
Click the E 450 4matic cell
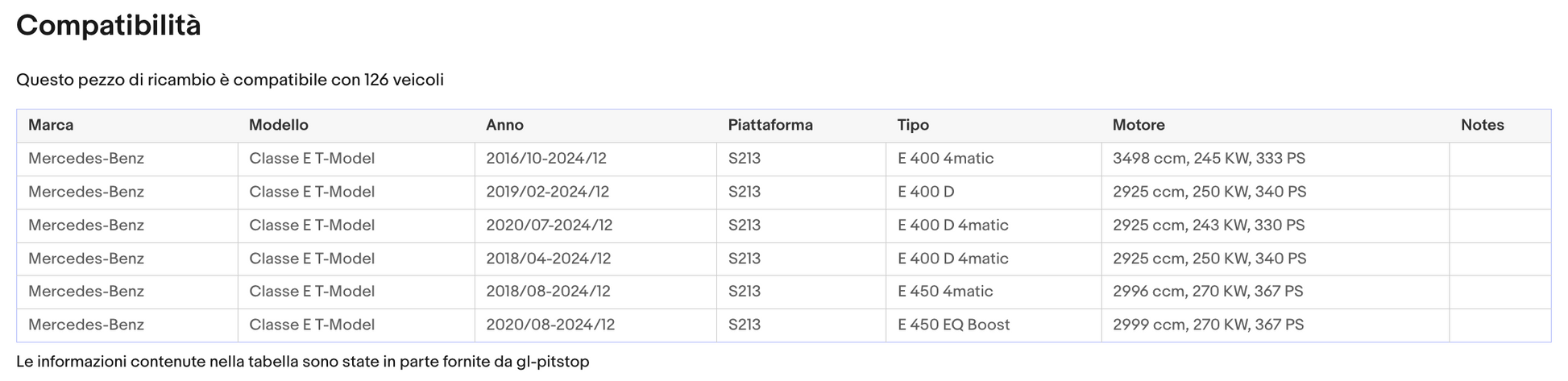pyautogui.click(x=993, y=292)
